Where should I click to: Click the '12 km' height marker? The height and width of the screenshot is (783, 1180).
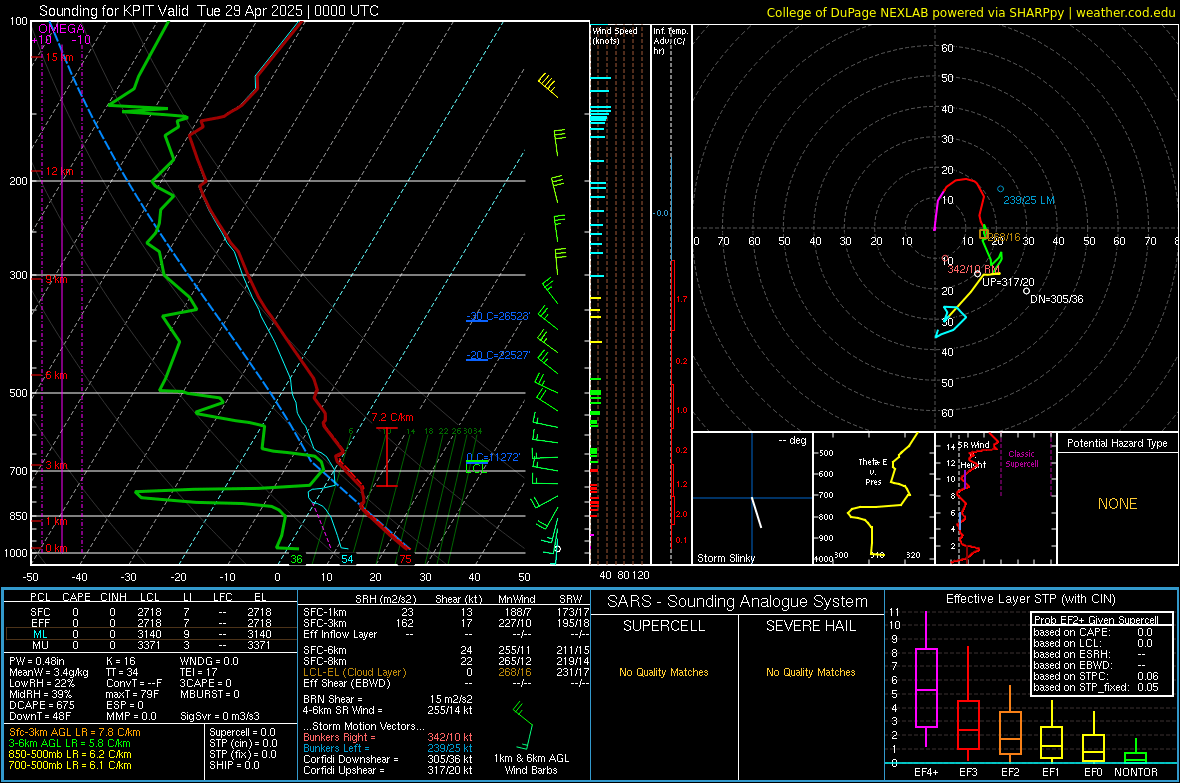(x=57, y=171)
